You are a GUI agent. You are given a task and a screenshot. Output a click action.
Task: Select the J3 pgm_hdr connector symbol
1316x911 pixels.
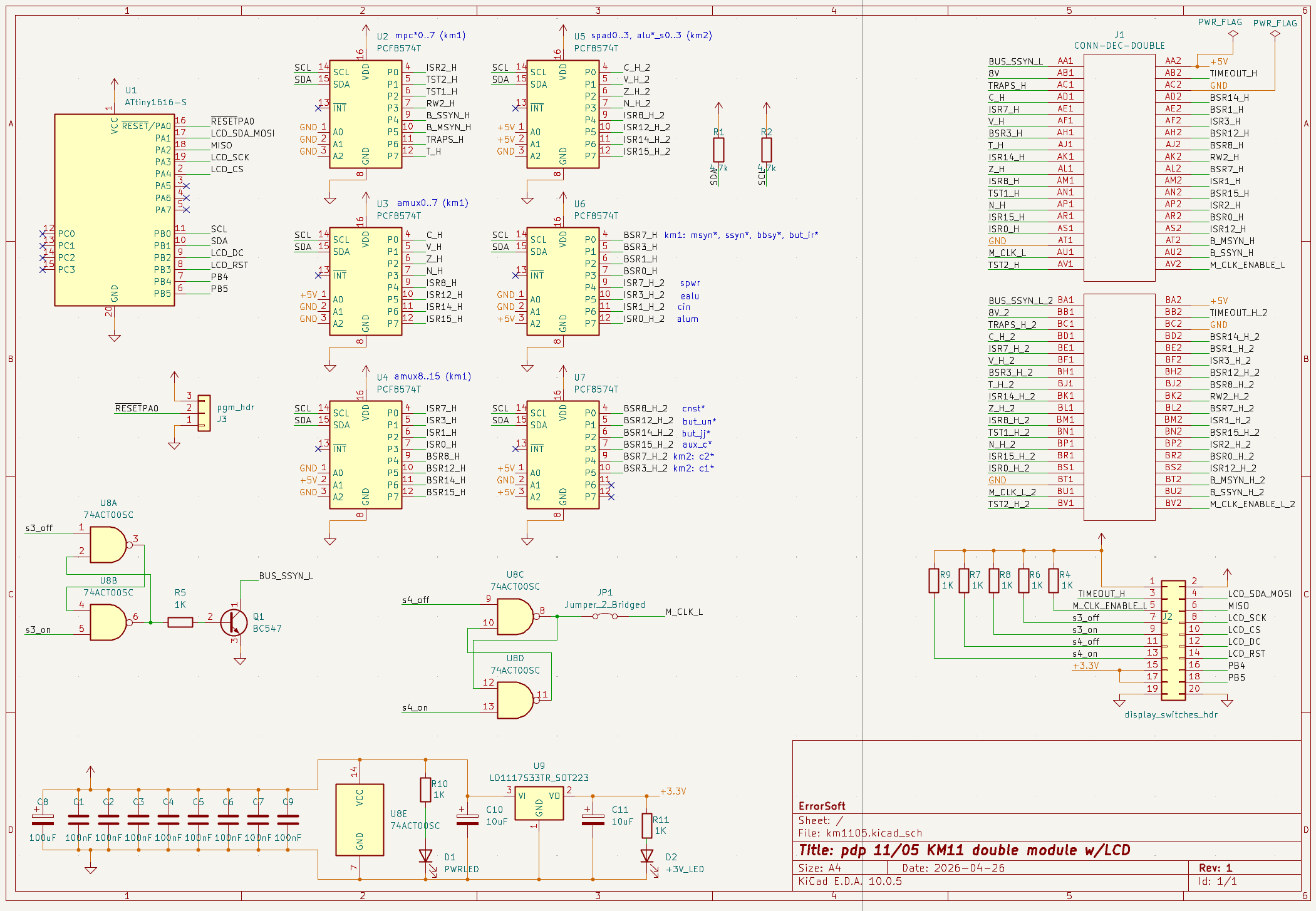tap(204, 413)
